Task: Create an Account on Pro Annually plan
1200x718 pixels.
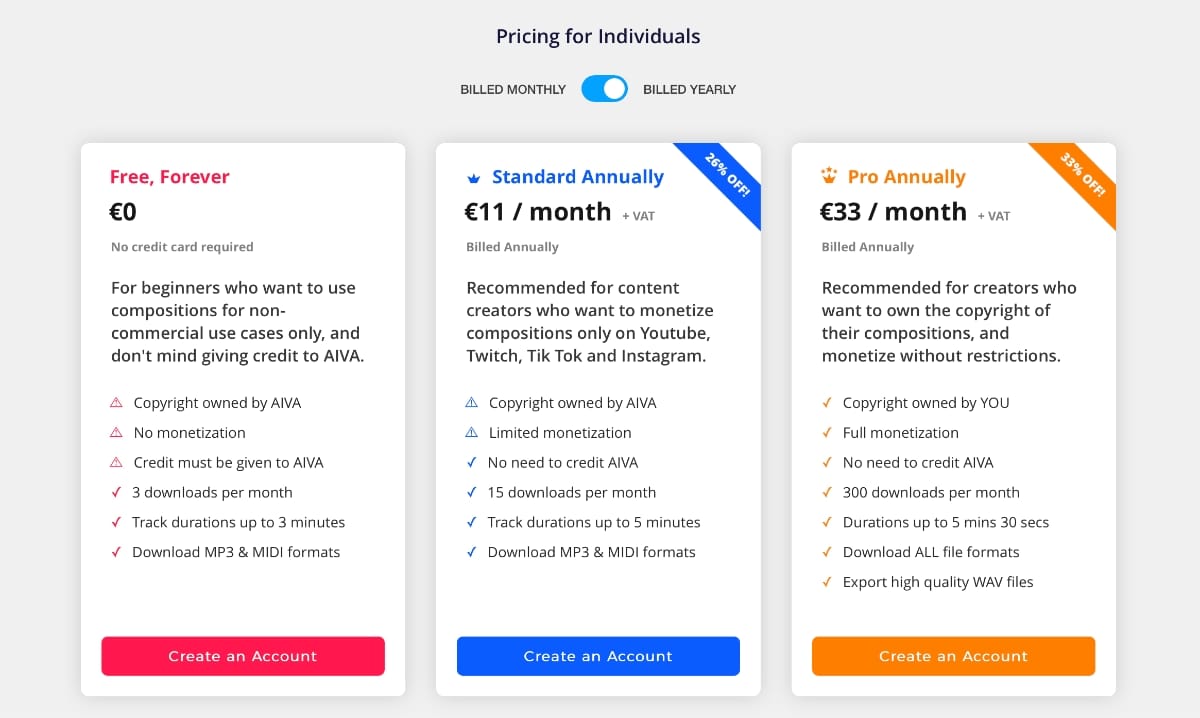Action: 953,656
